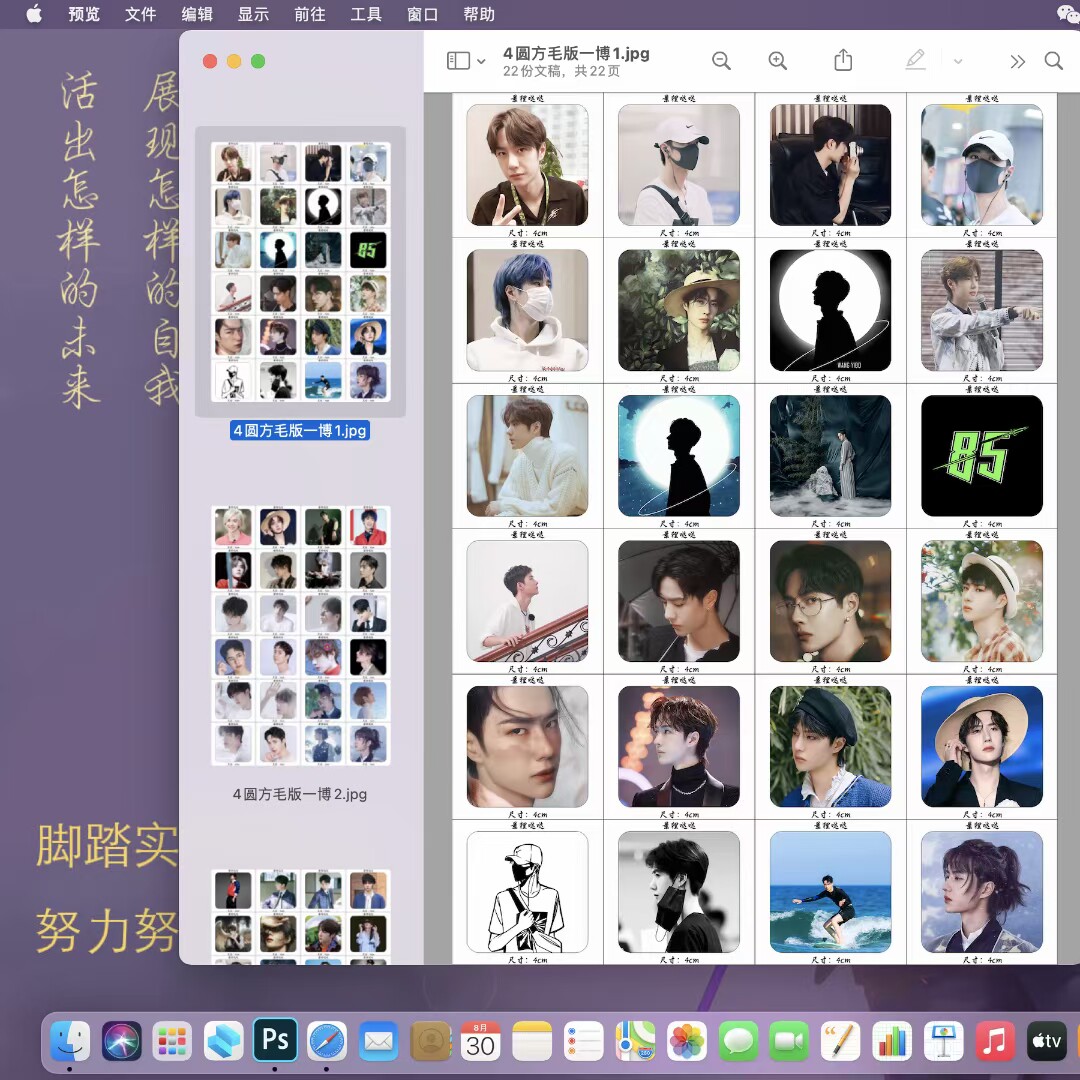Minimize the Preview window with the yellow button
This screenshot has height=1080, width=1080.
234,61
